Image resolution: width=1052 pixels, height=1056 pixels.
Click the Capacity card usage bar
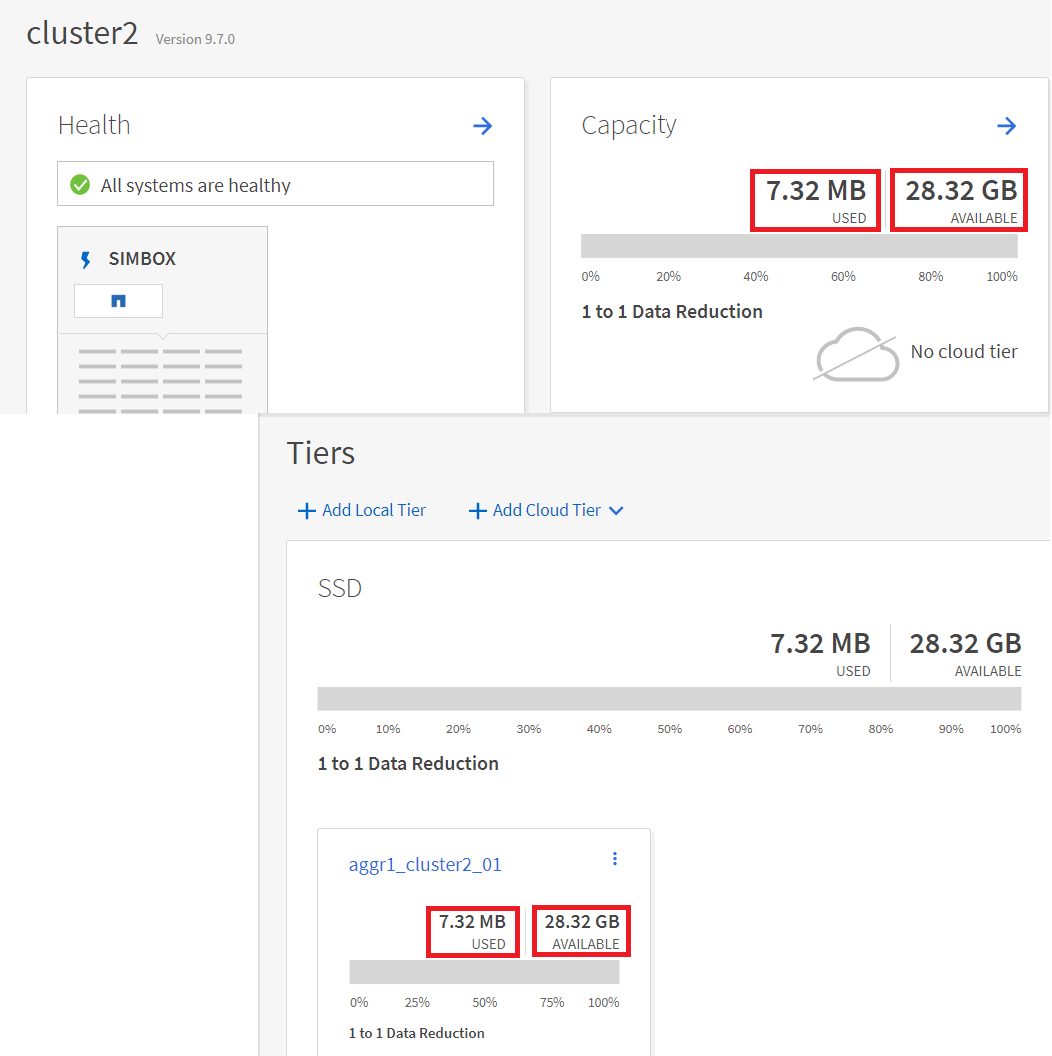[x=799, y=246]
